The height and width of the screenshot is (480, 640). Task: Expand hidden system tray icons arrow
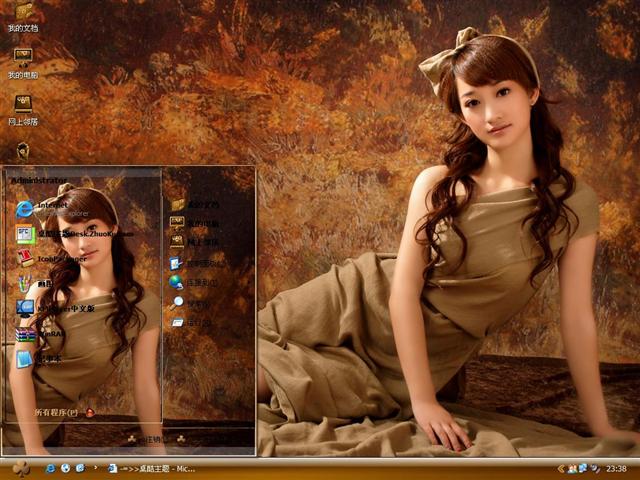coord(561,468)
